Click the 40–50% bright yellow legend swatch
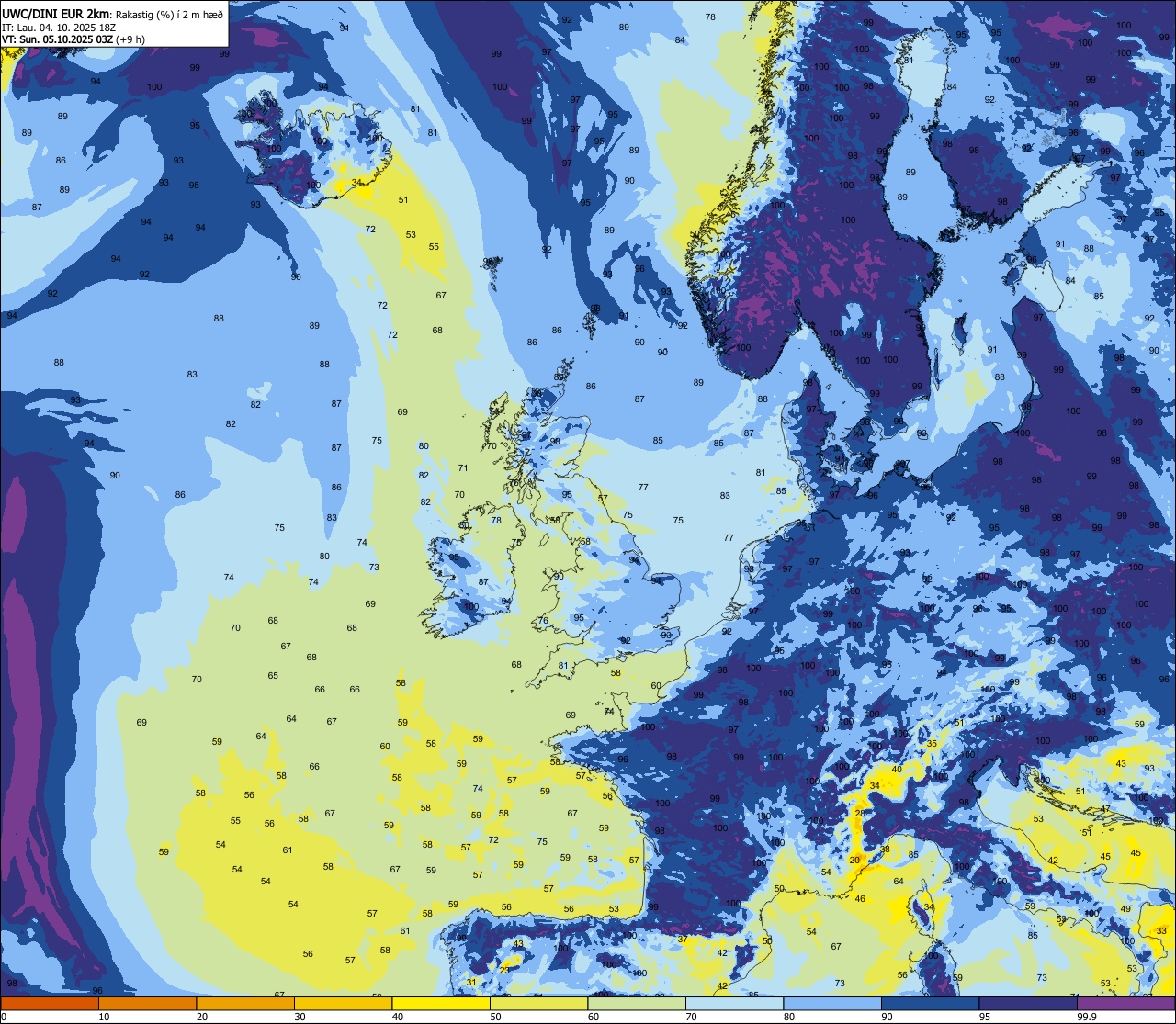Screen dimensions: 1176x1024 (441, 1003)
